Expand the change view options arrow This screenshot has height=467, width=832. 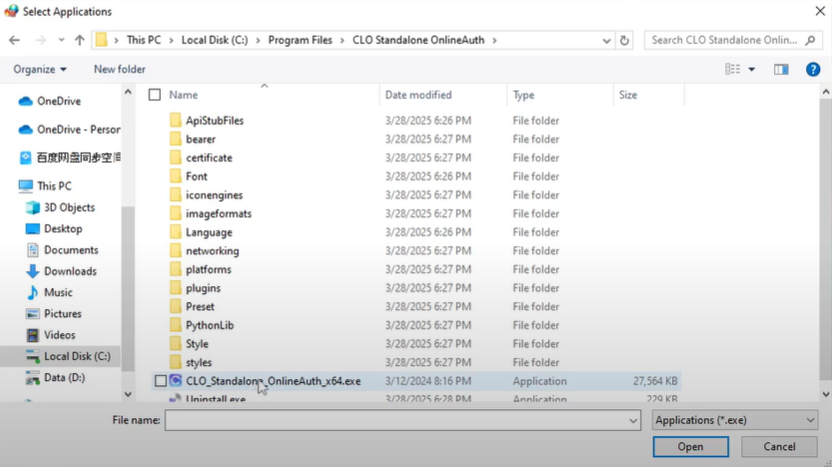pyautogui.click(x=752, y=69)
